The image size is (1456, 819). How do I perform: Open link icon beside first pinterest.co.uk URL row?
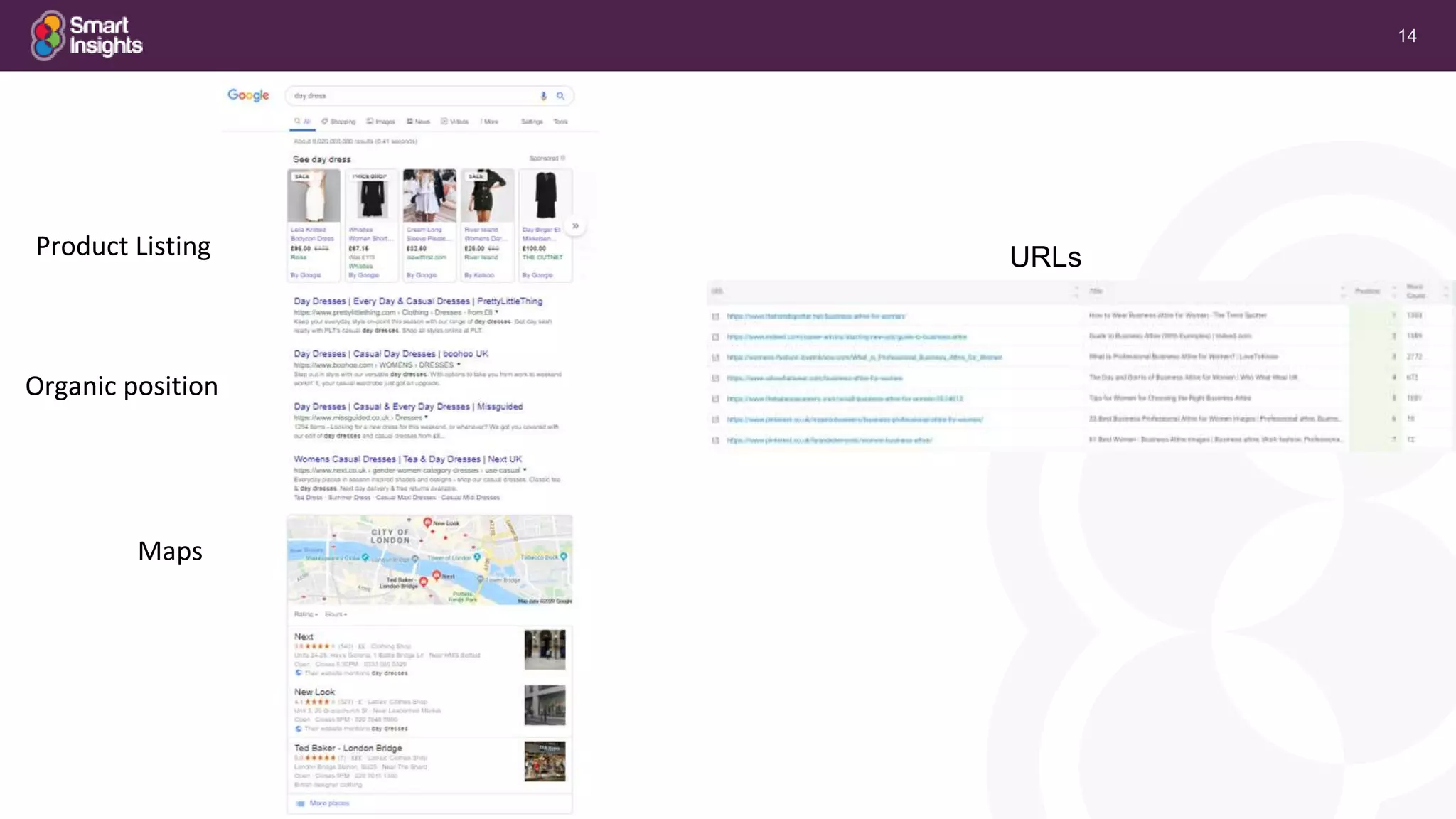(x=715, y=420)
